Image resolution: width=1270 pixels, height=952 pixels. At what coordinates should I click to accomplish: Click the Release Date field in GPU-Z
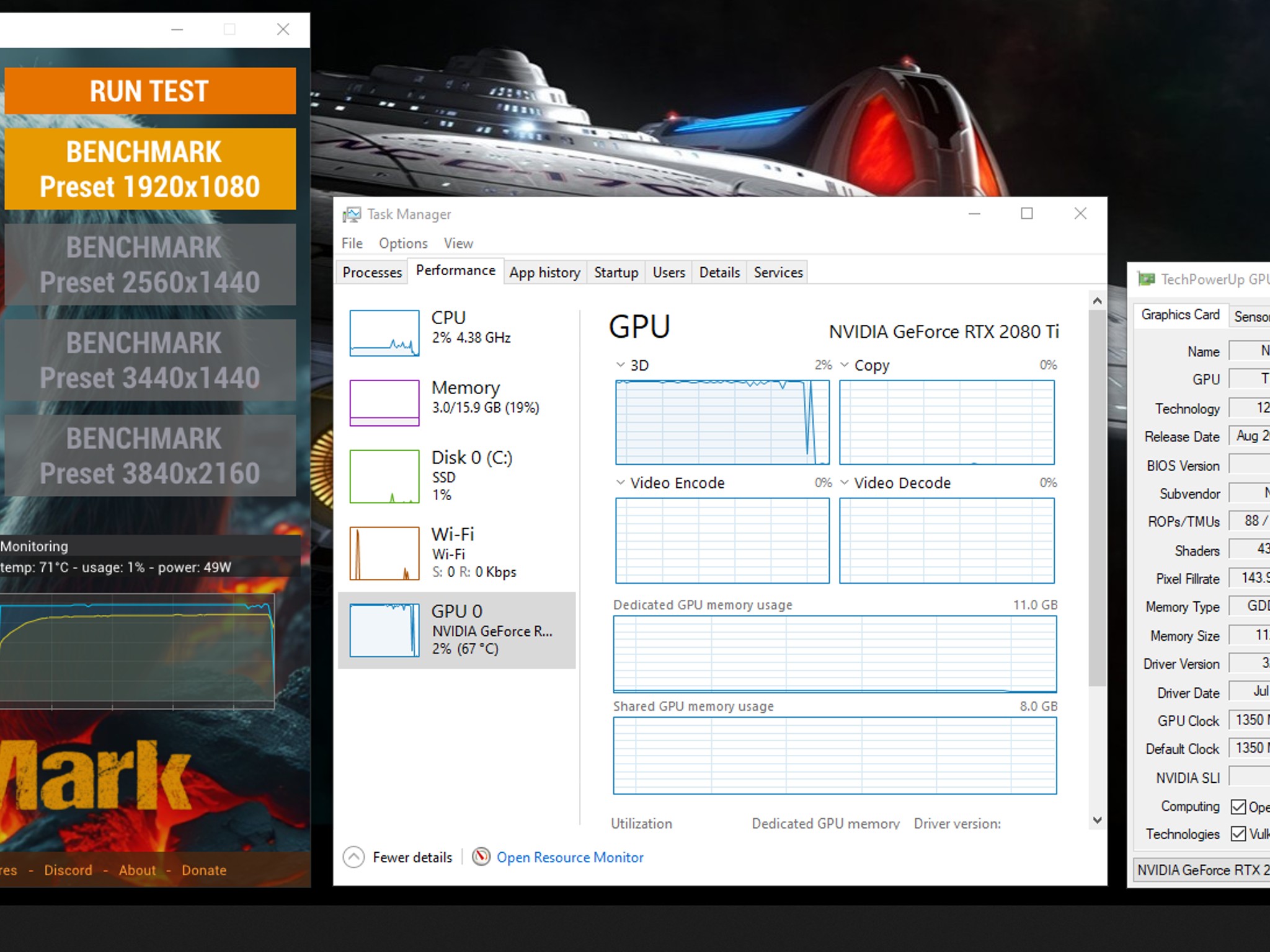click(1249, 436)
